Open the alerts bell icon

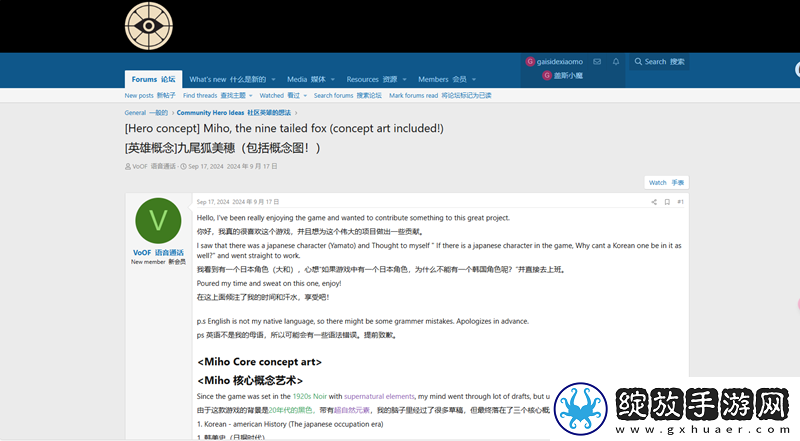(x=616, y=62)
